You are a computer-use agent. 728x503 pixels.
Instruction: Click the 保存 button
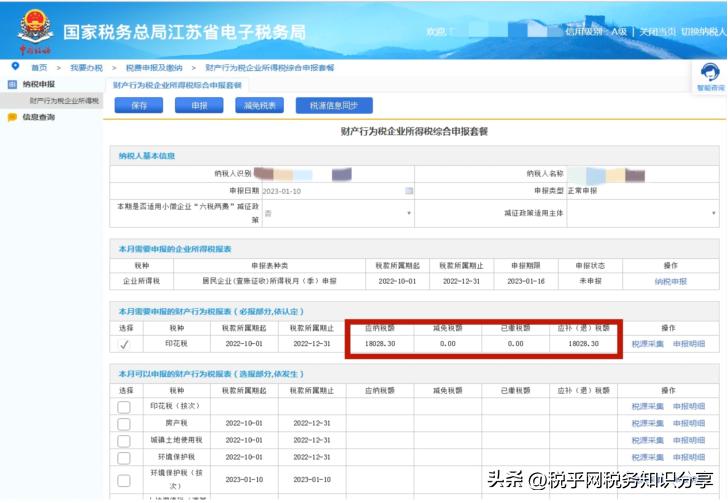pyautogui.click(x=139, y=105)
